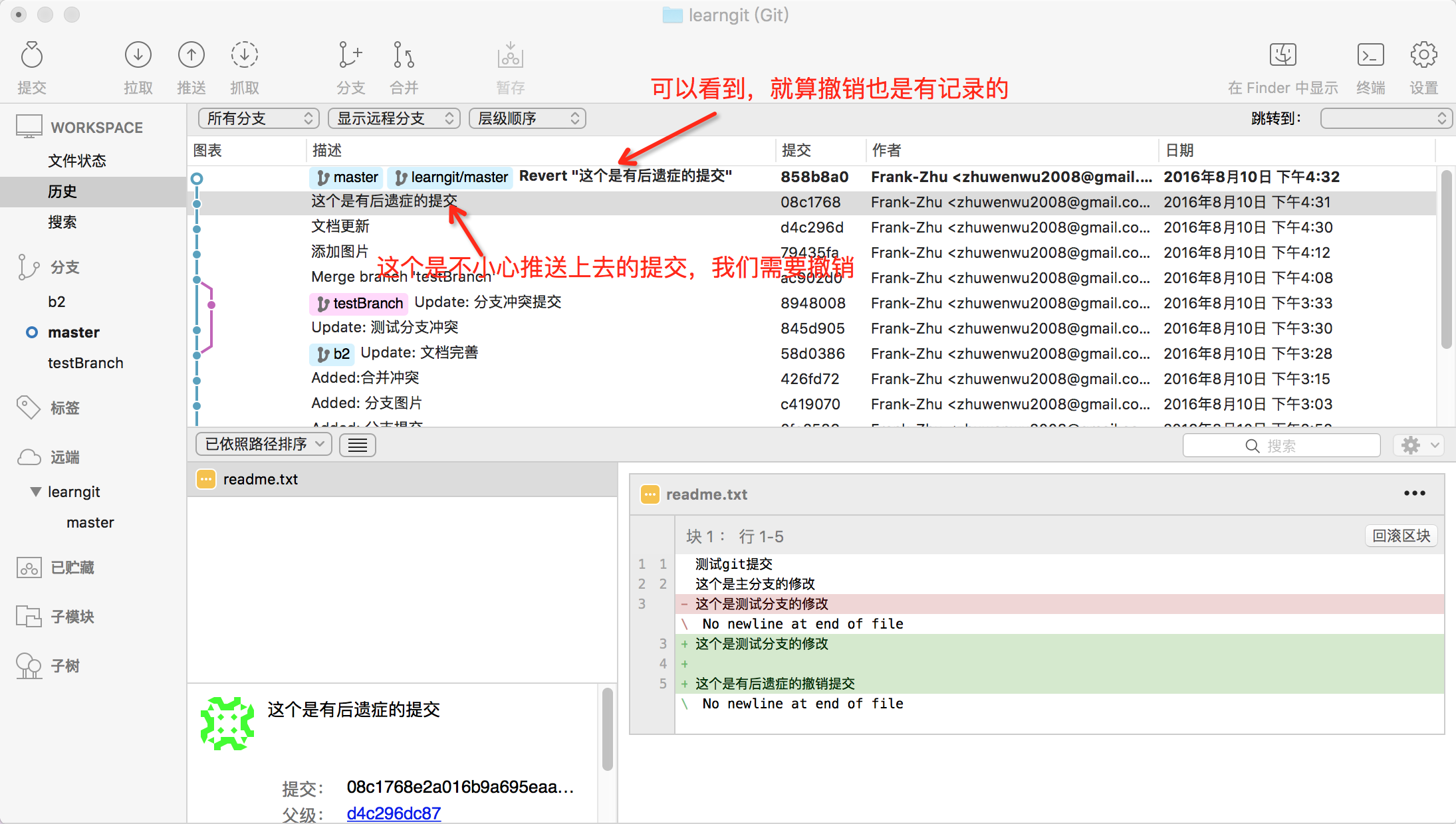The height and width of the screenshot is (824, 1456).
Task: Click the Pull (拉取) toolbar icon
Action: [138, 56]
